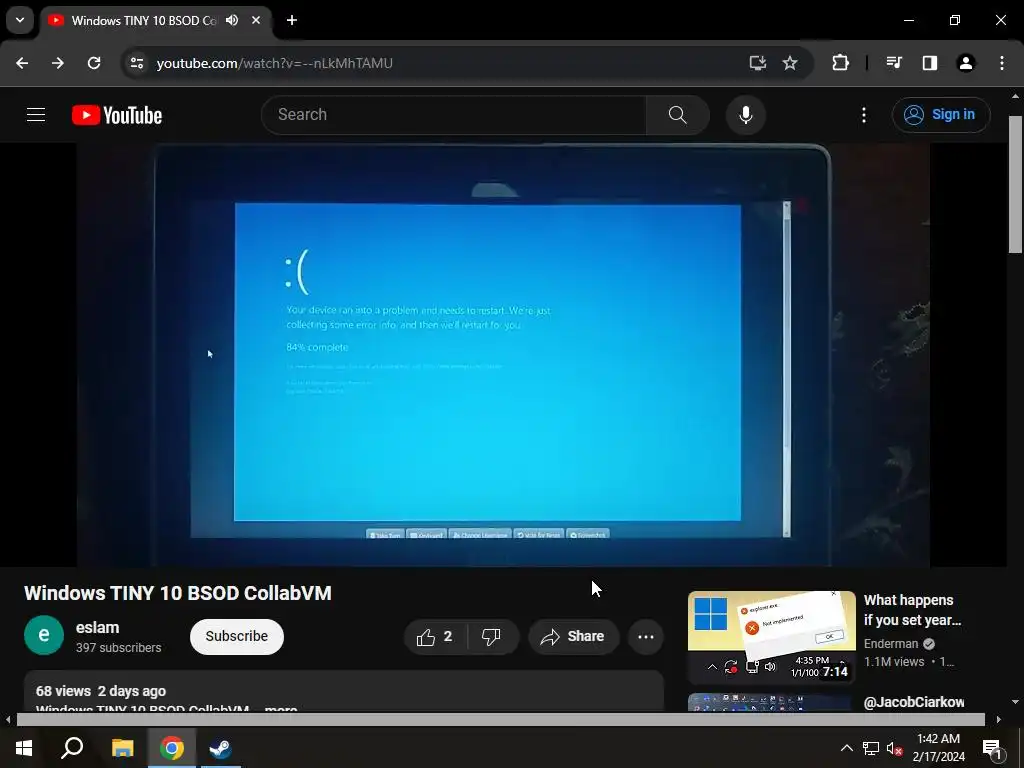
Task: Click the scroll right arrow
Action: pos(999,720)
